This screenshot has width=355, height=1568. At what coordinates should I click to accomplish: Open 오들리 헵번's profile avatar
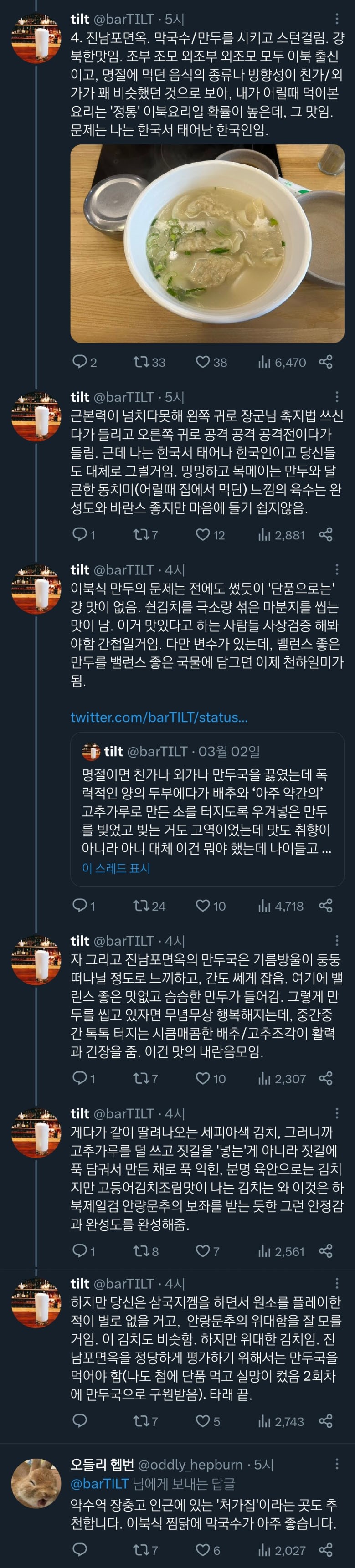click(x=36, y=1482)
